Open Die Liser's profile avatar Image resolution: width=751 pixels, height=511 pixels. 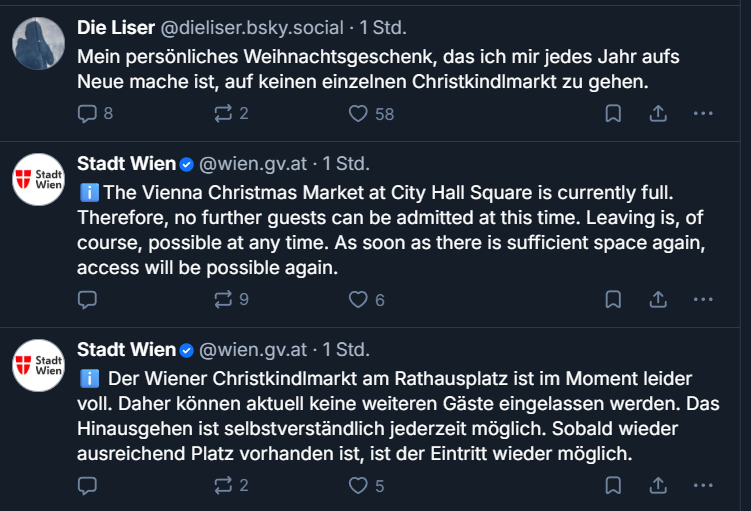39,43
